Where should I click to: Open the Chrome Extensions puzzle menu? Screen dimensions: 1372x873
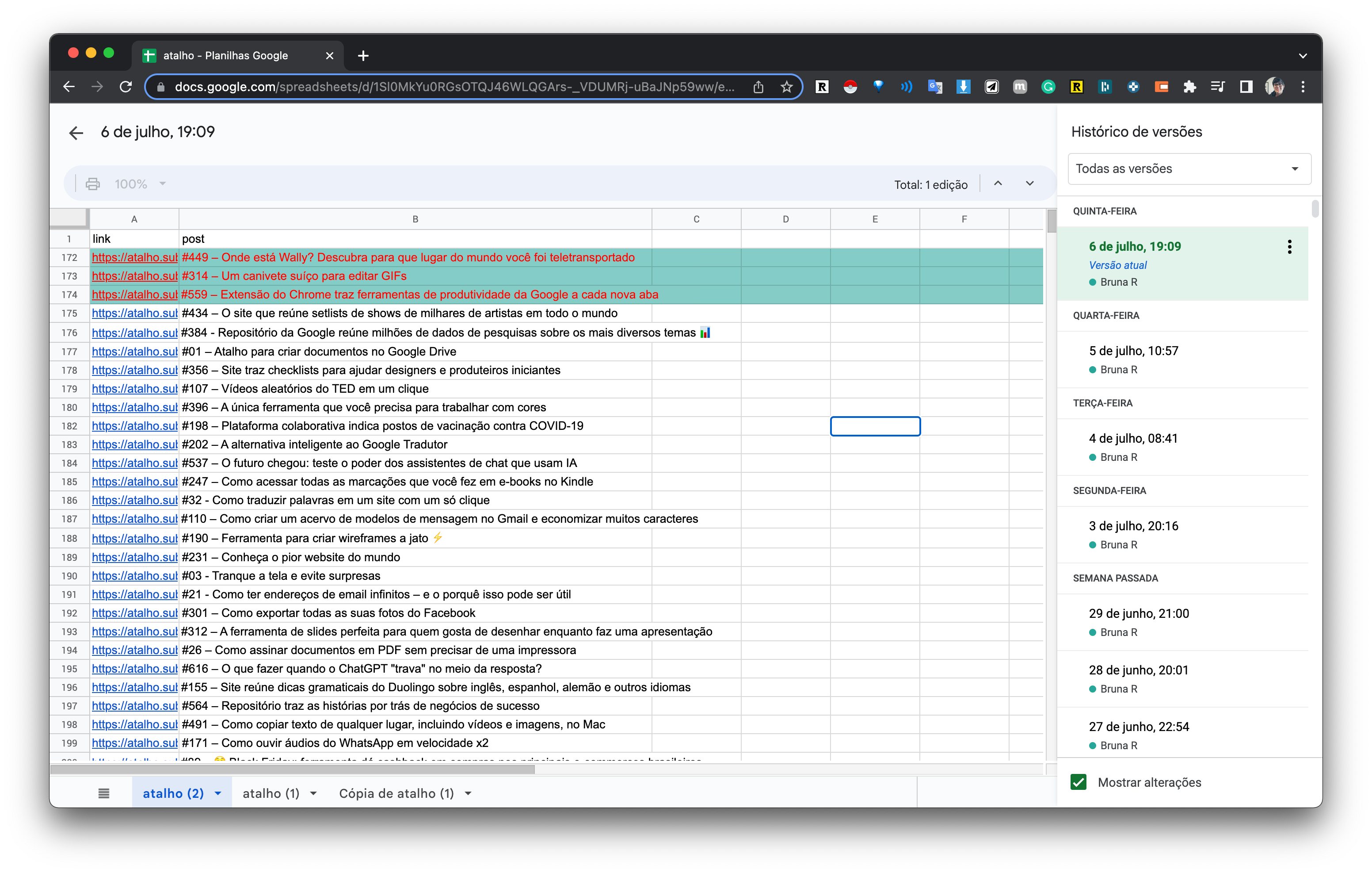coord(1190,87)
